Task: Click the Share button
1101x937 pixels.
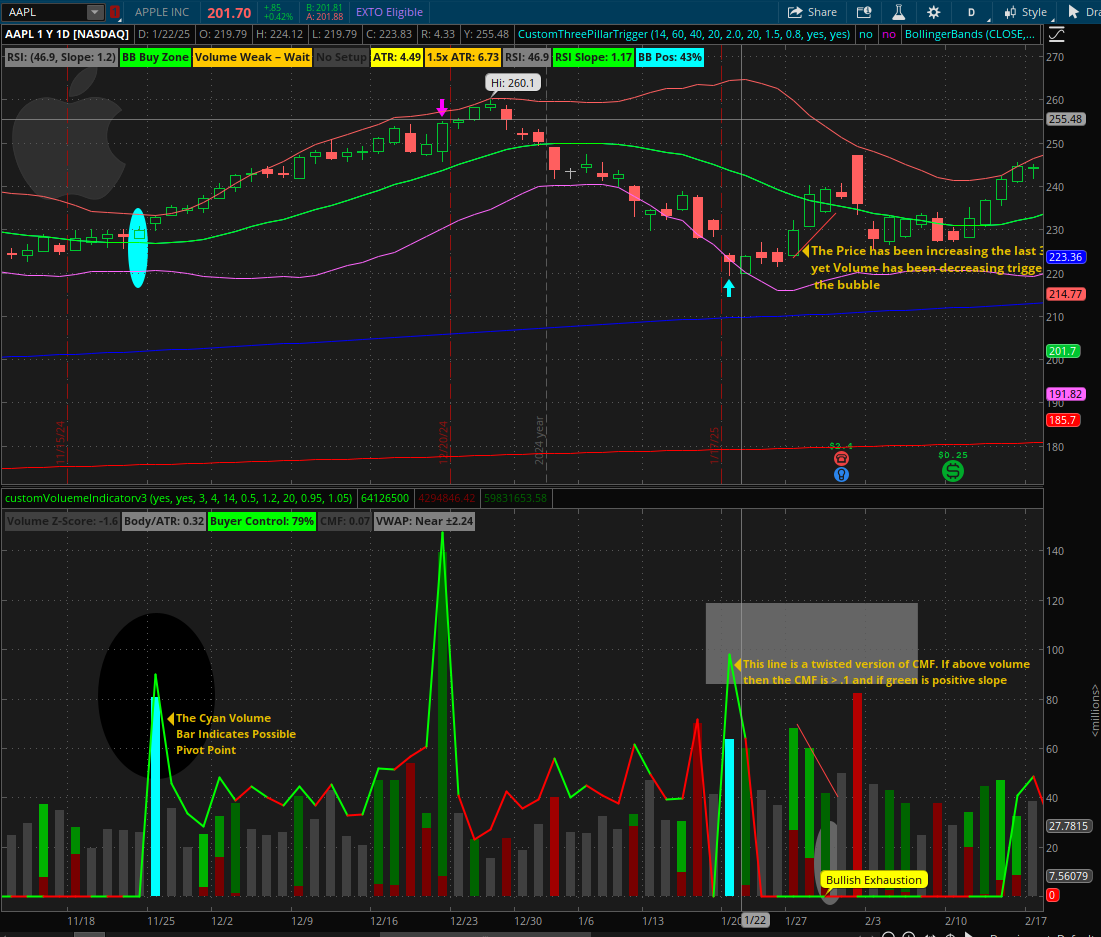Action: [812, 12]
